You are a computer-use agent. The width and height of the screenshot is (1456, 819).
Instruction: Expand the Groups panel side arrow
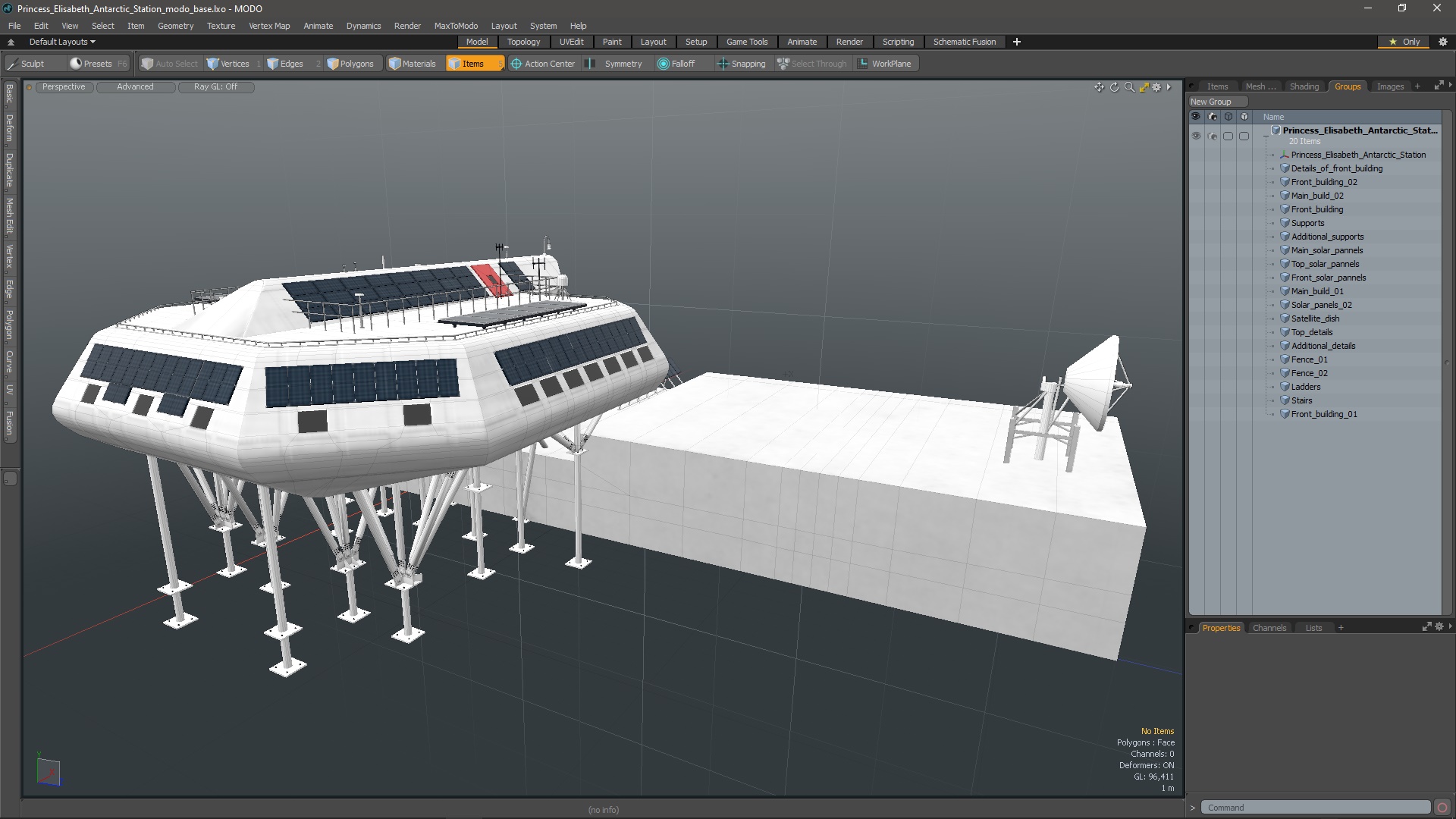1450,85
